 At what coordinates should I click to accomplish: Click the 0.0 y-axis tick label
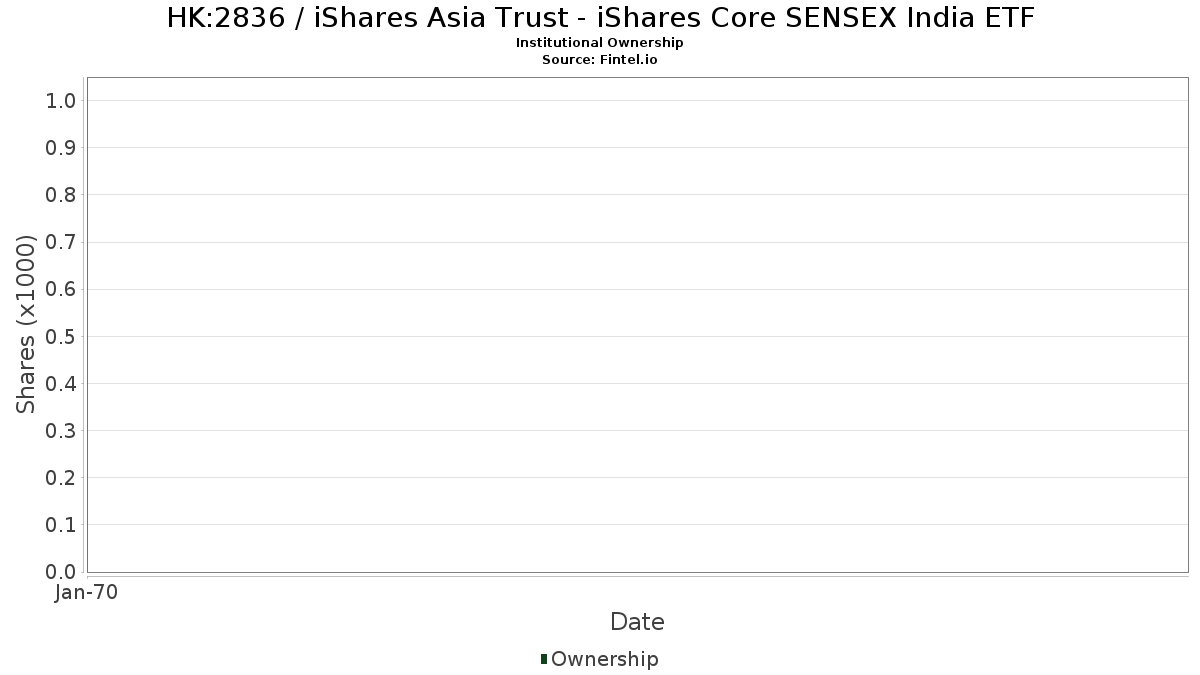(x=61, y=571)
